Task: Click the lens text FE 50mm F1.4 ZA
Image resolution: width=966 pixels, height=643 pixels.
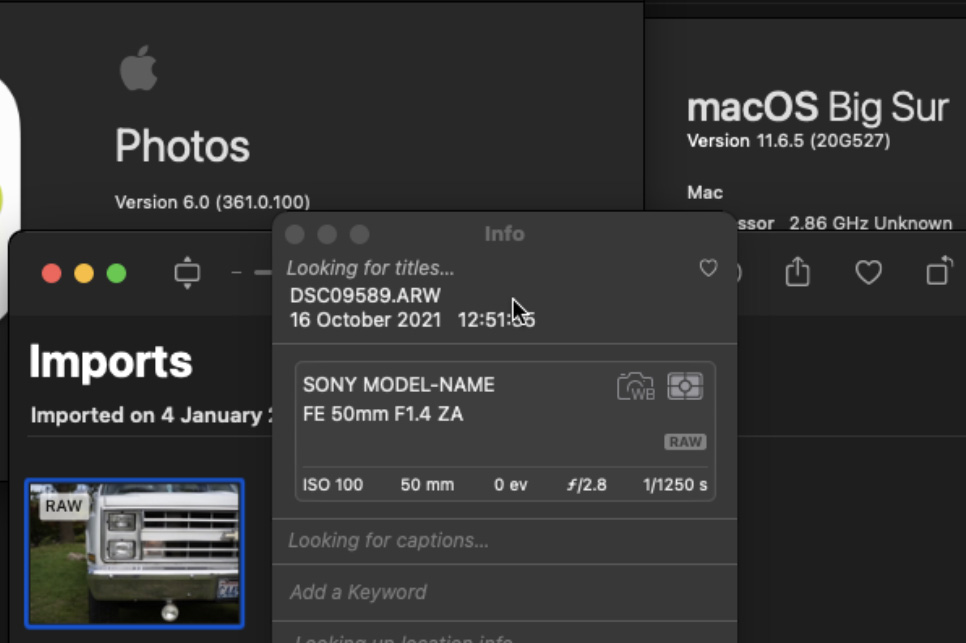Action: pos(383,414)
